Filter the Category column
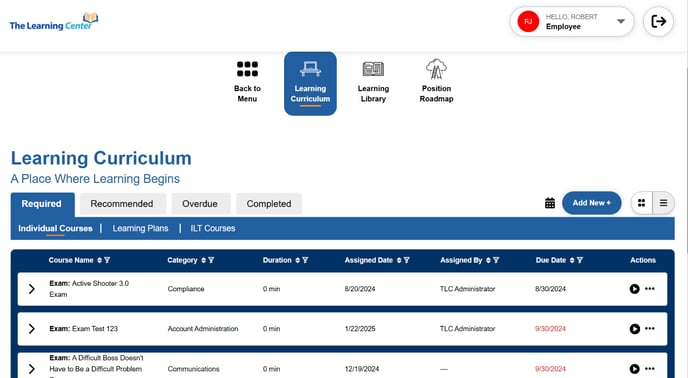The width and height of the screenshot is (688, 378). (211, 260)
